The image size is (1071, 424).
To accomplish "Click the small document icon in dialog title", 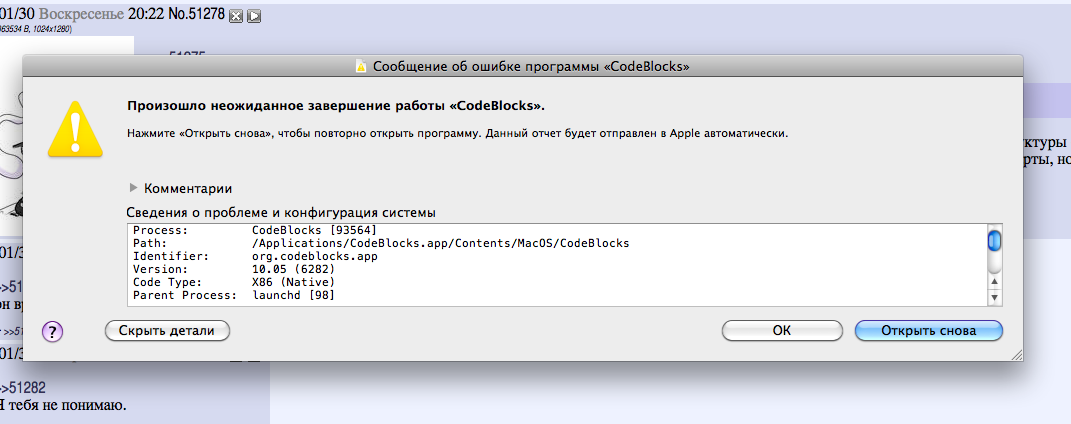I will click(361, 66).
